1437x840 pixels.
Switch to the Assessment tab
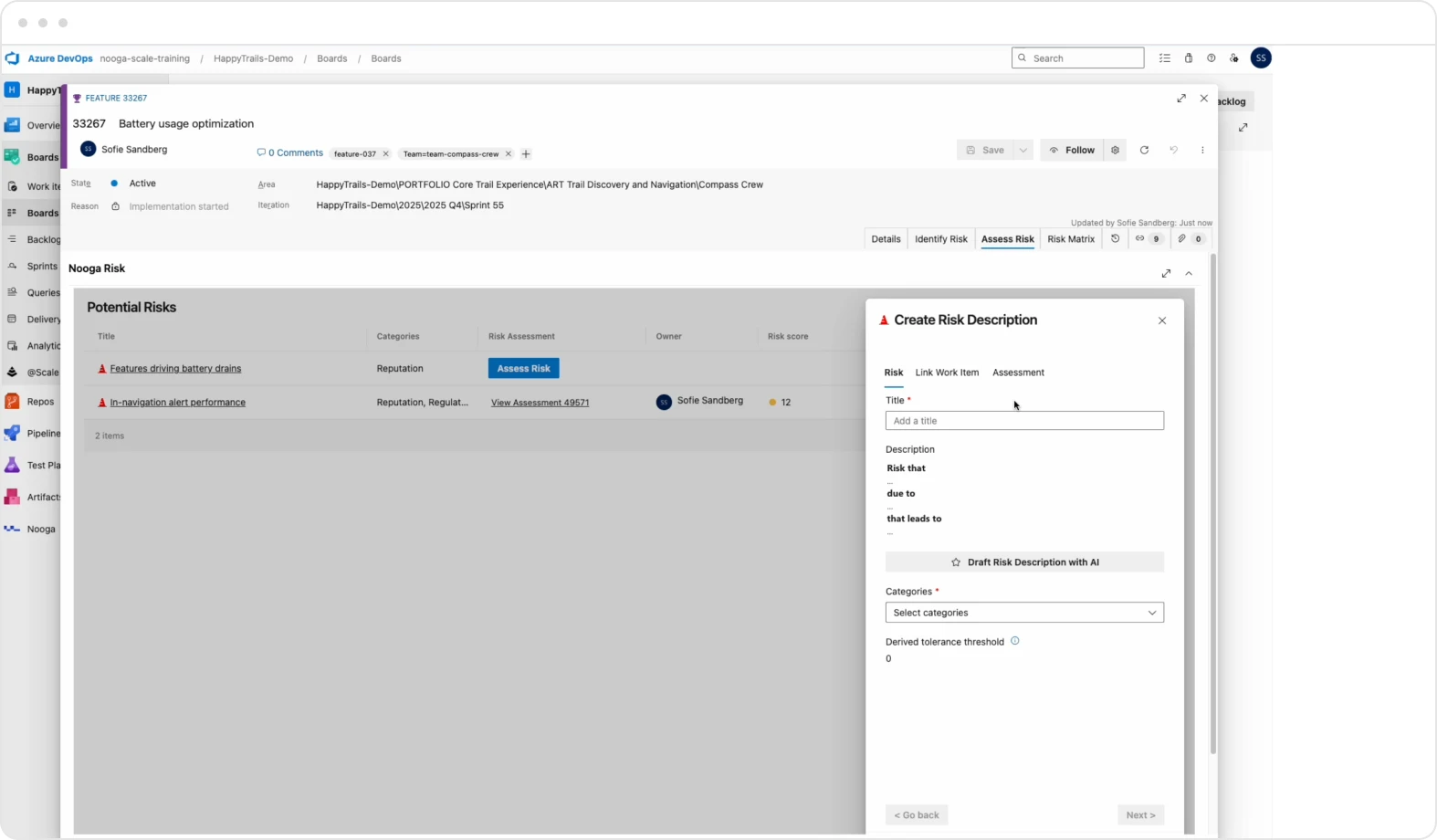(x=1018, y=373)
